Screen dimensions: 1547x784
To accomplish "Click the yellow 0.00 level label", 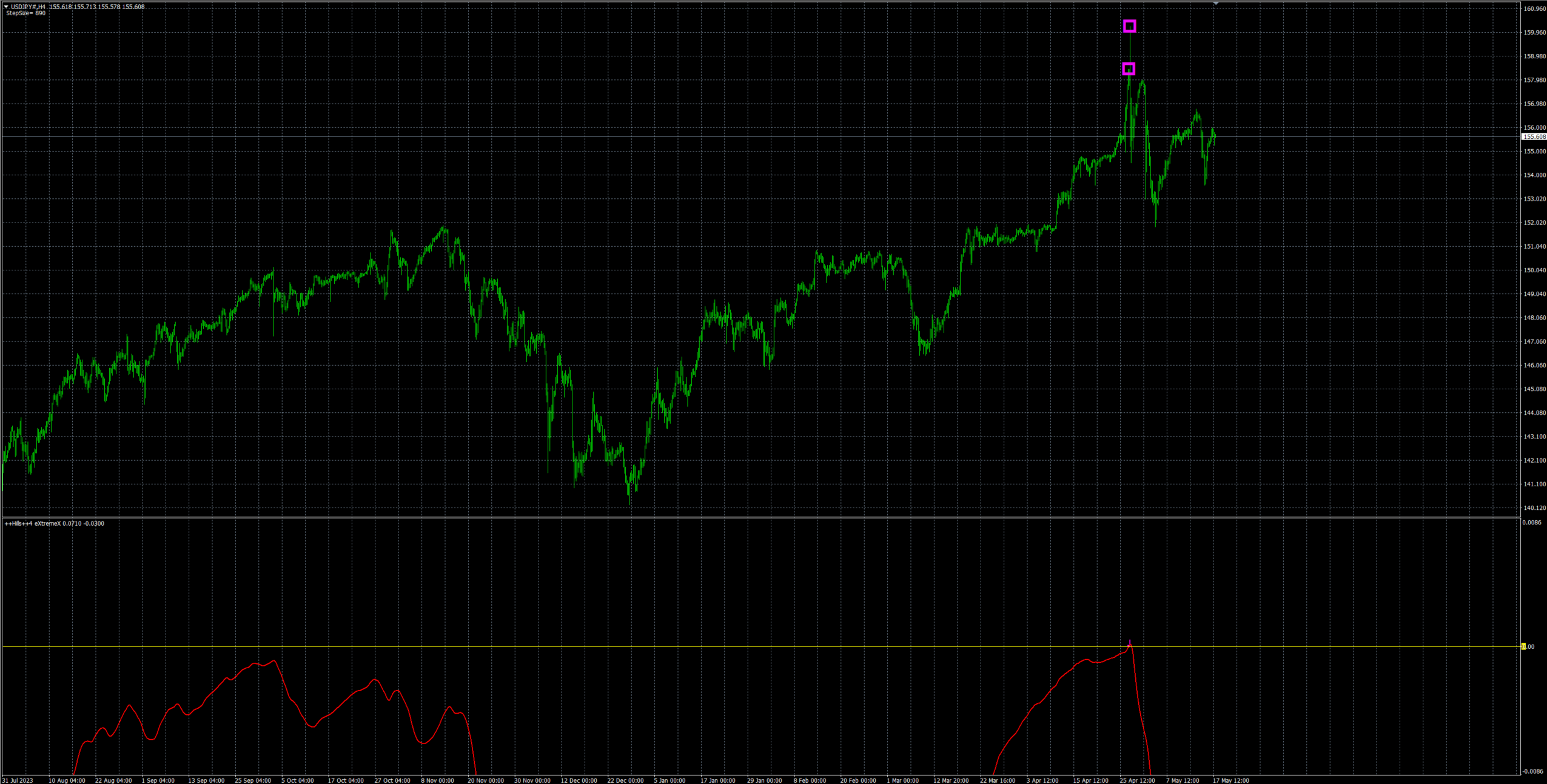I will tap(1527, 647).
